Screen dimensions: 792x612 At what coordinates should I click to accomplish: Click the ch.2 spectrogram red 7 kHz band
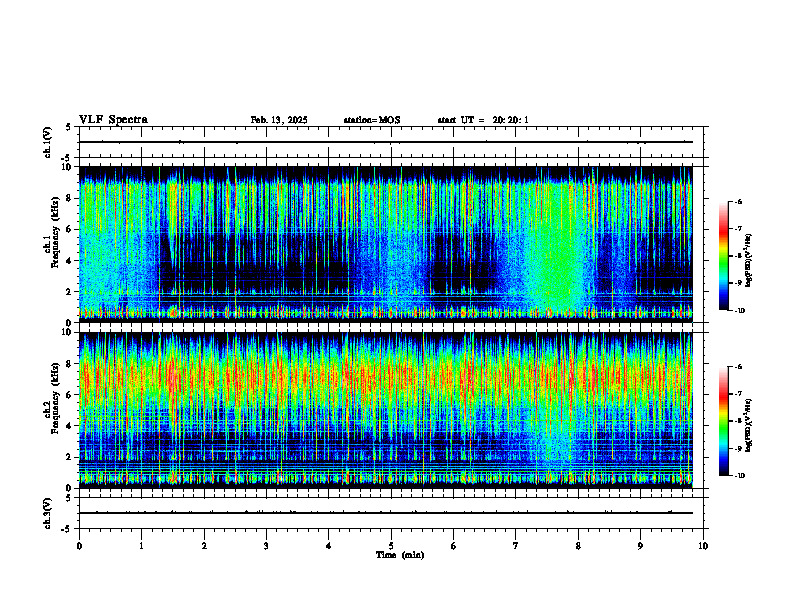tap(386, 376)
